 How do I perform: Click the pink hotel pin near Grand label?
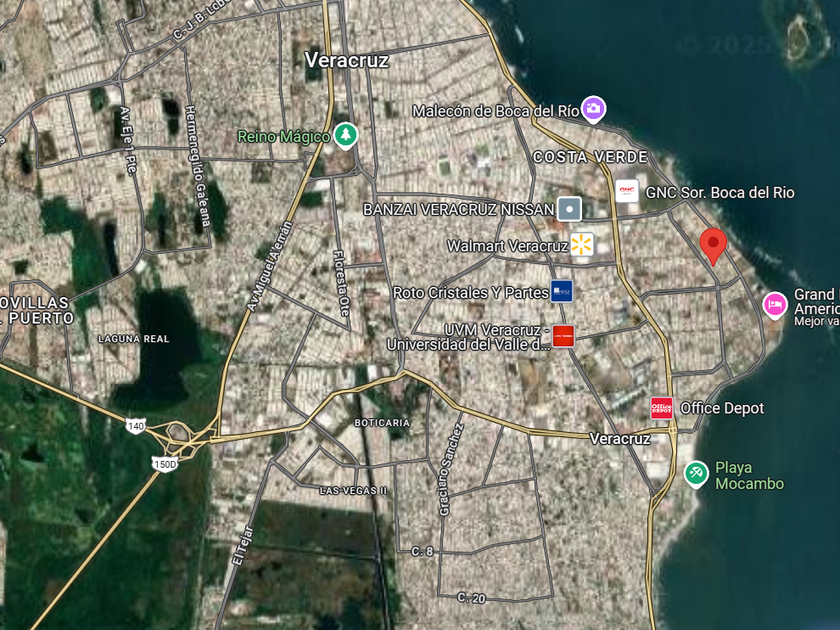tap(775, 305)
